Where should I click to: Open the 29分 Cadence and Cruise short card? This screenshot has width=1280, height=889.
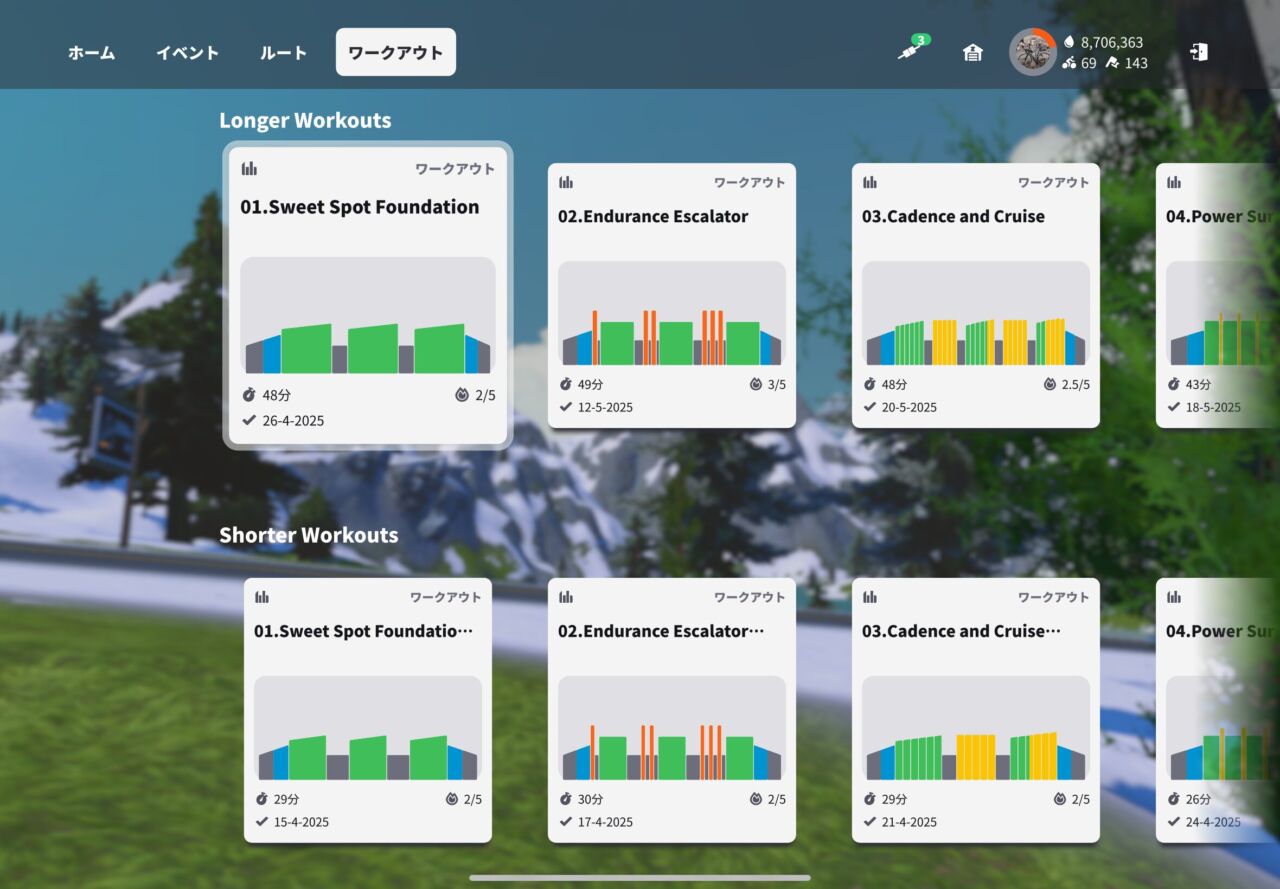pyautogui.click(x=976, y=710)
